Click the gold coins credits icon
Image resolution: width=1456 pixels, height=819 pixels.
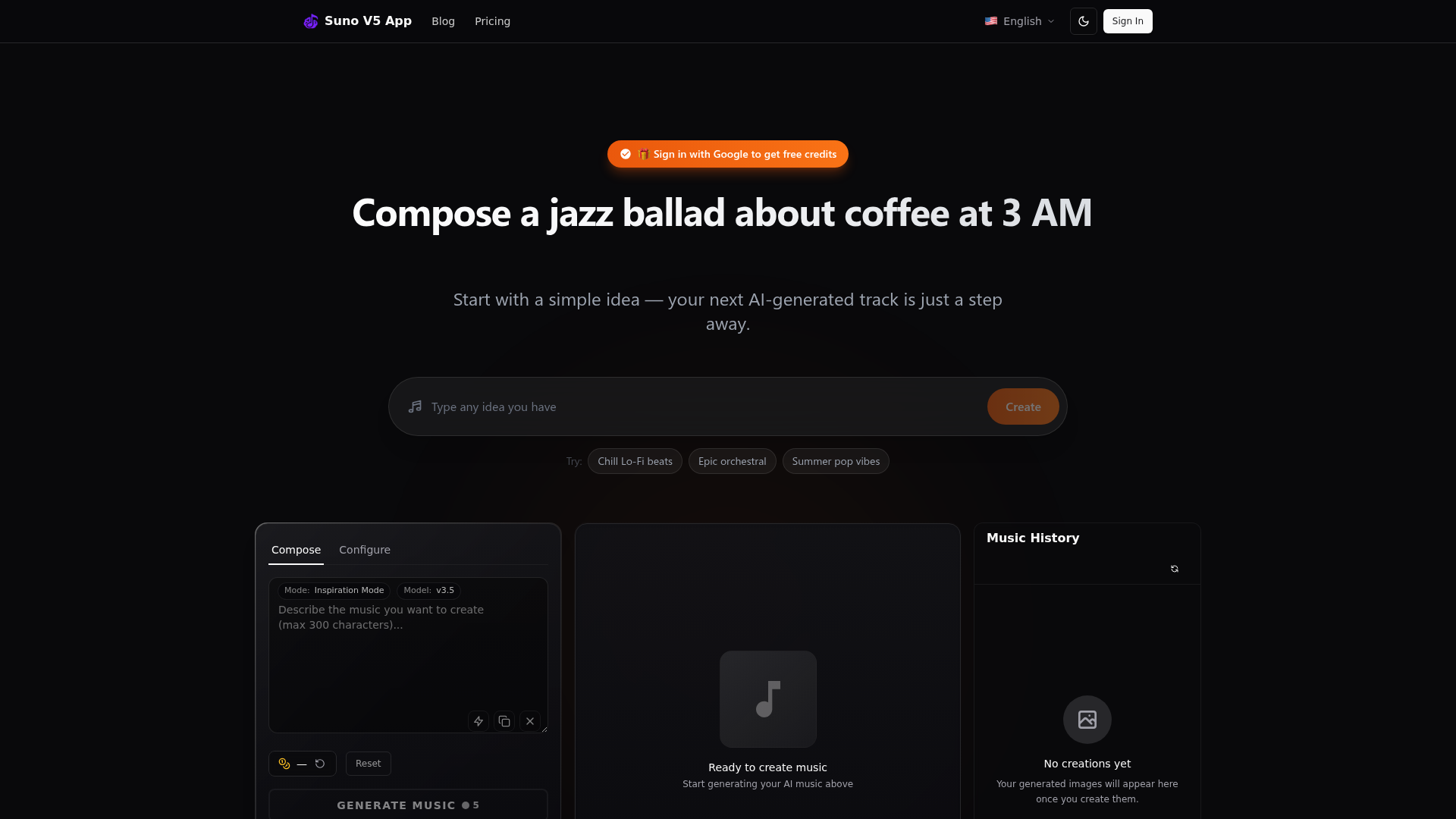tap(284, 764)
